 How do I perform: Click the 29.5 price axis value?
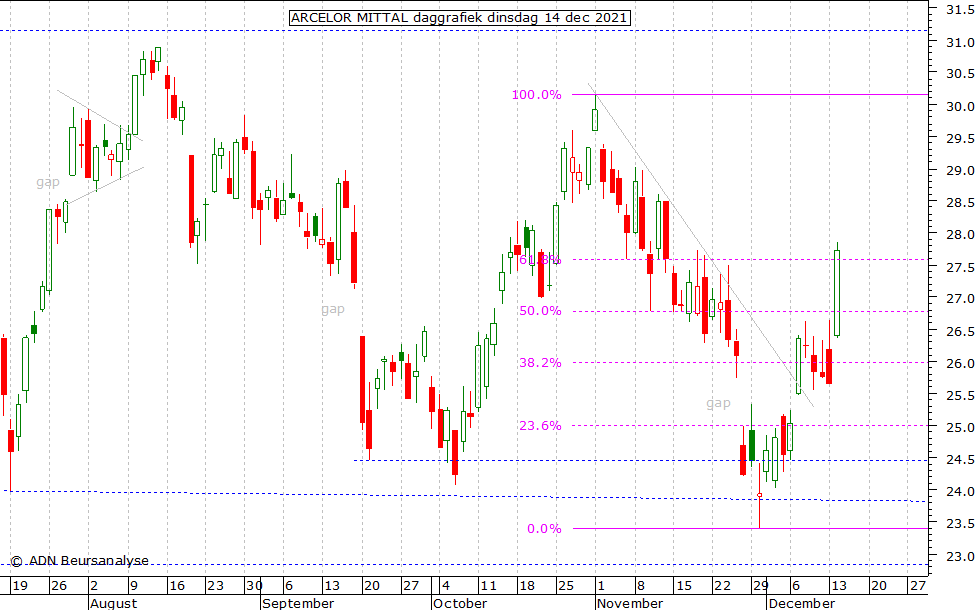(960, 139)
